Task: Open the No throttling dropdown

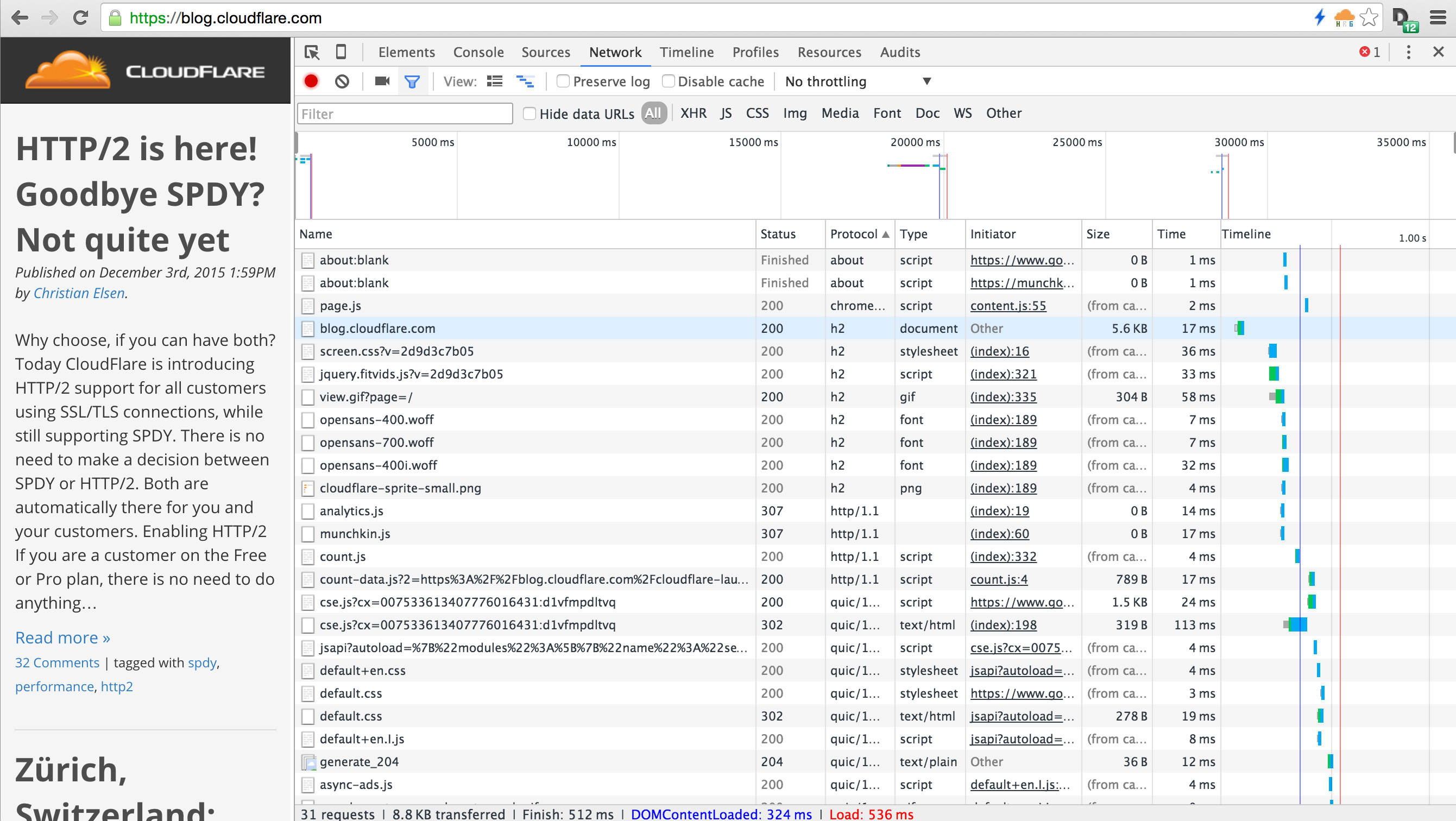Action: tap(858, 81)
